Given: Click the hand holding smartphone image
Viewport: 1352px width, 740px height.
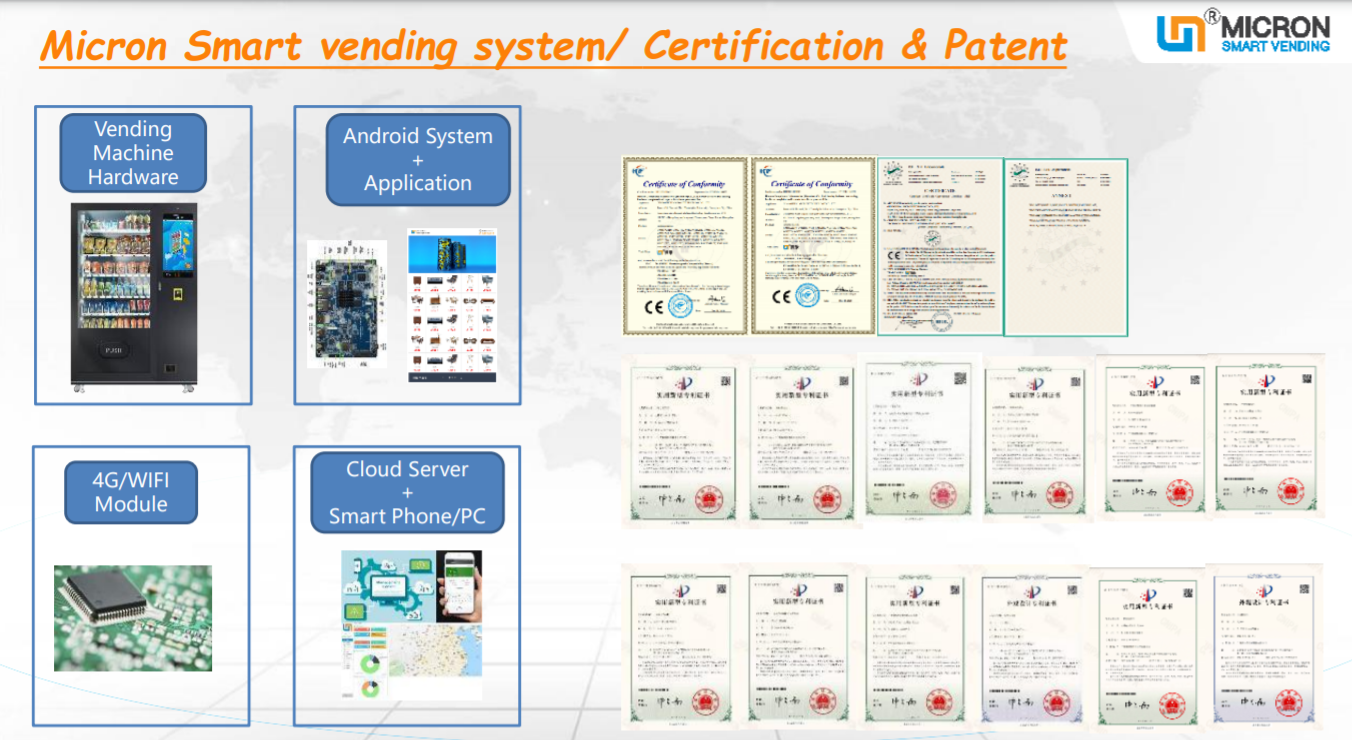Looking at the screenshot, I should tap(458, 587).
